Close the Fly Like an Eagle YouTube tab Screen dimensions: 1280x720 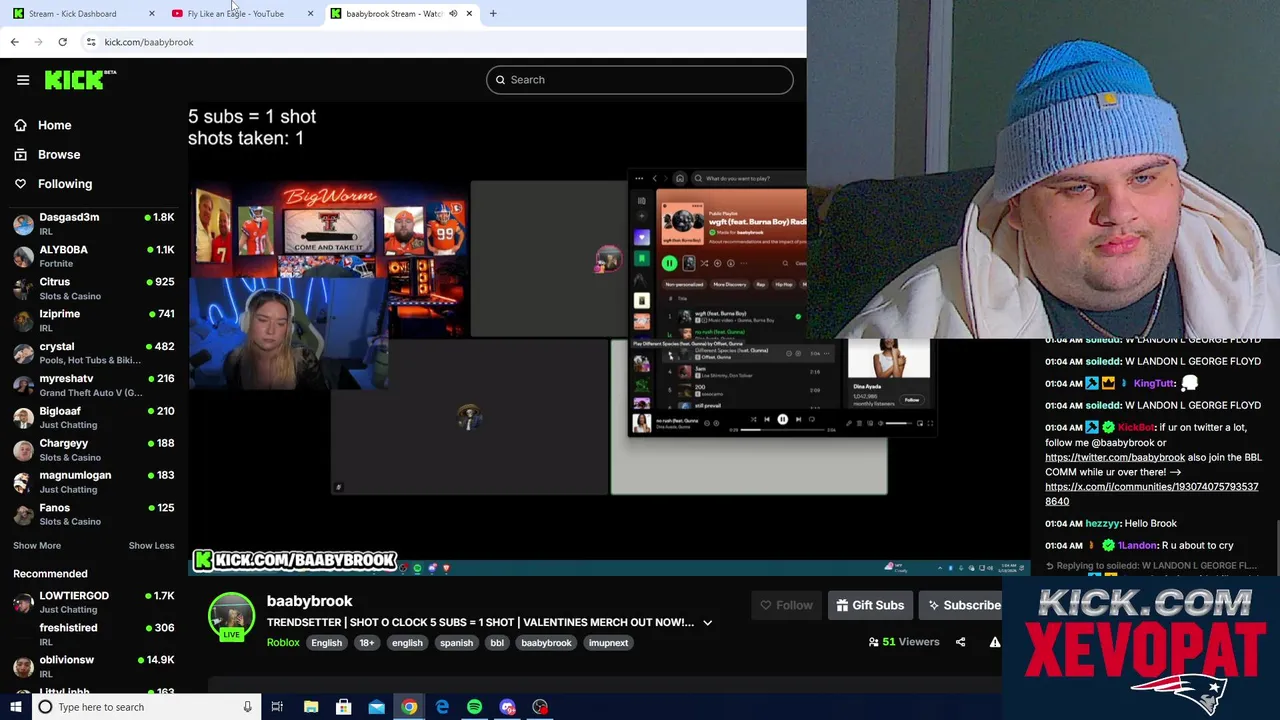pos(310,14)
